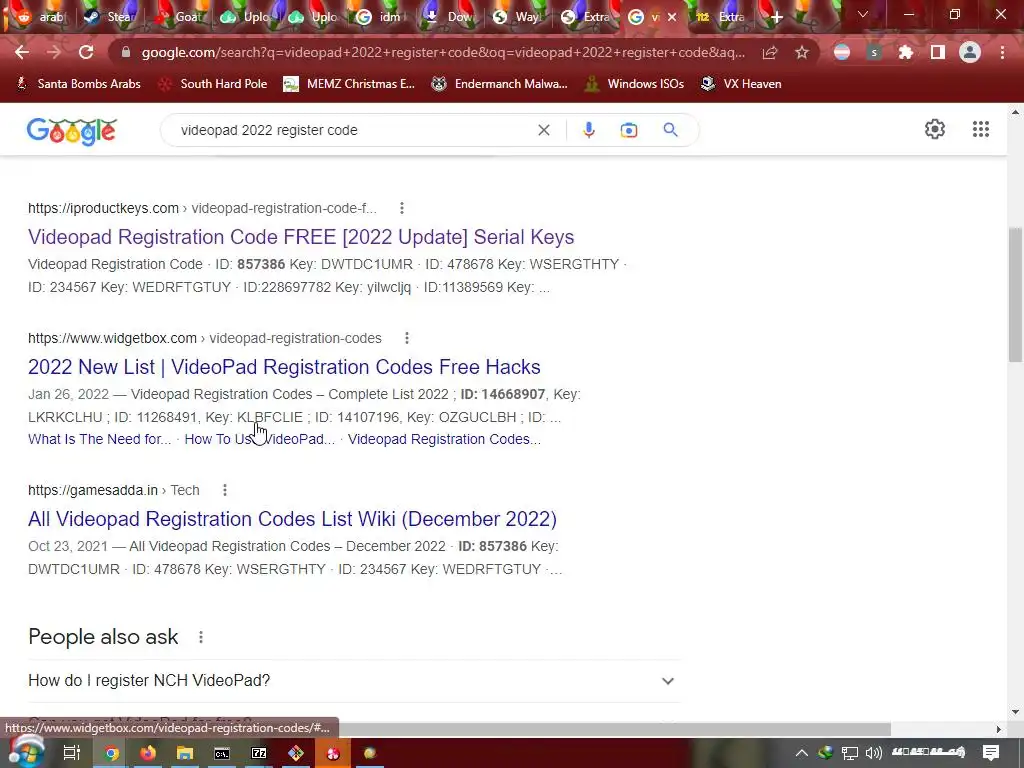Image resolution: width=1024 pixels, height=768 pixels.
Task: Open options for gamesadda.in result
Action: point(225,490)
